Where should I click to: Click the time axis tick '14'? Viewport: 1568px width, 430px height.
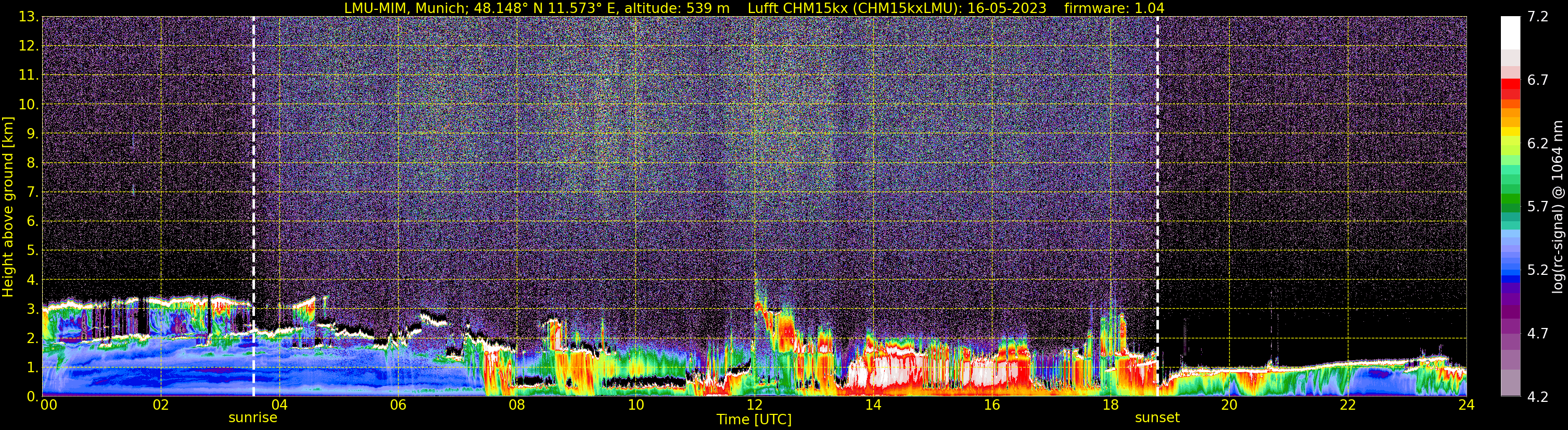coord(873,405)
